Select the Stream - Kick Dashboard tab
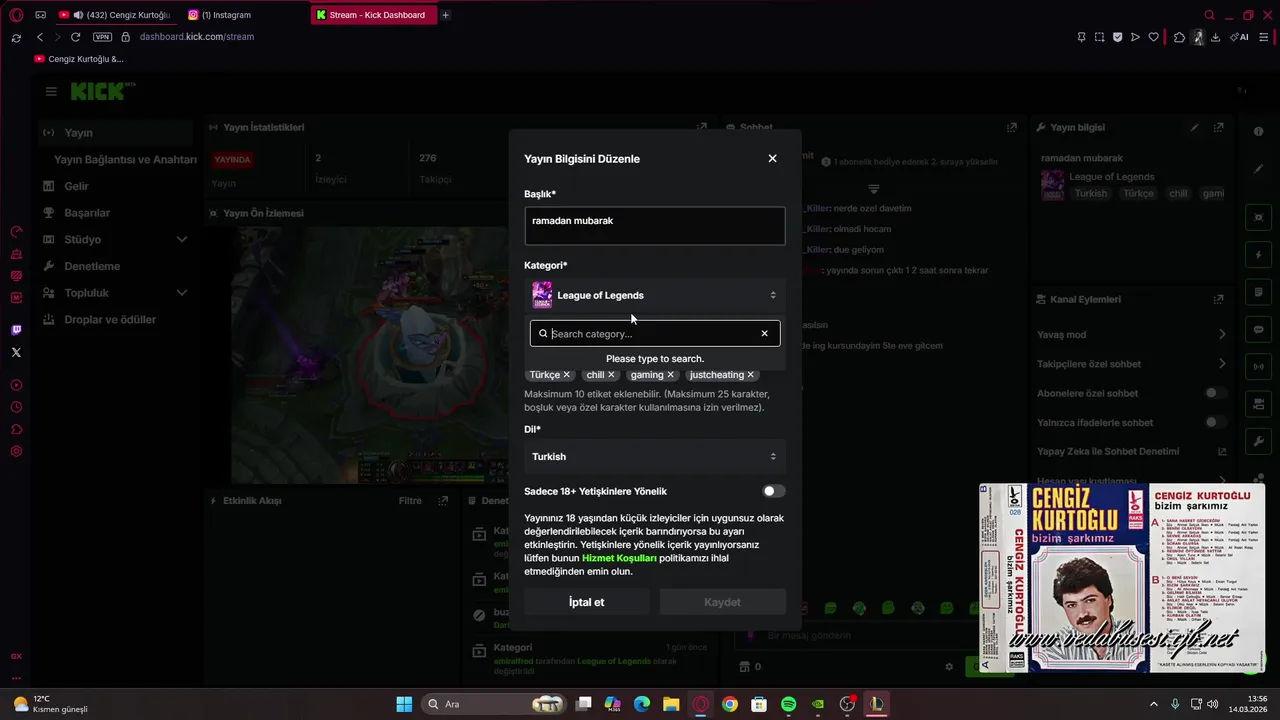Image resolution: width=1280 pixels, height=720 pixels. point(372,15)
